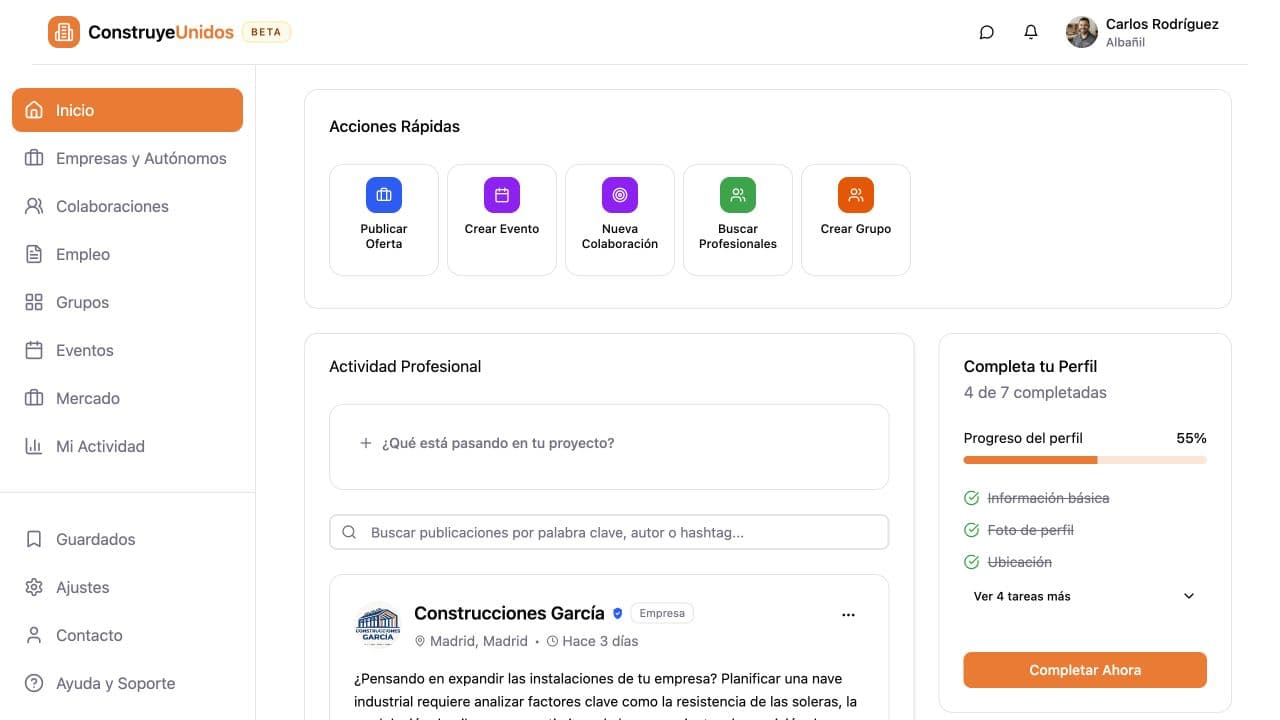The image size is (1280, 720).
Task: Click the Ajustes gear icon
Action: pyautogui.click(x=34, y=587)
